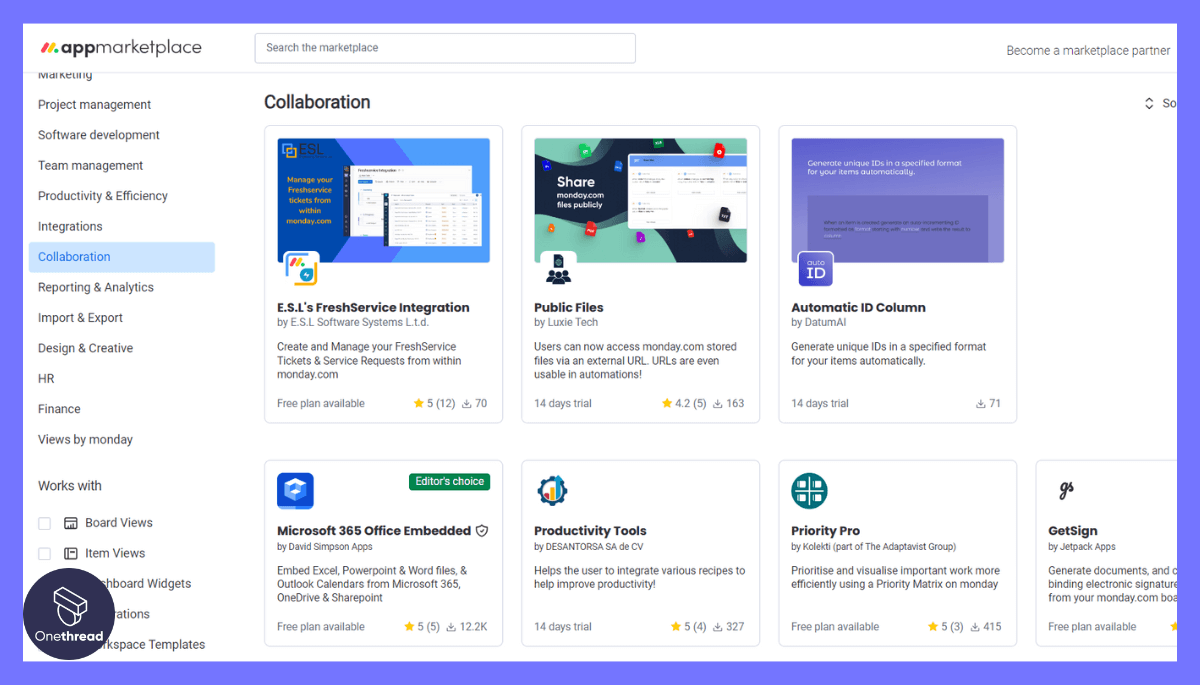
Task: Enable the Board Views checkbox
Action: point(44,523)
